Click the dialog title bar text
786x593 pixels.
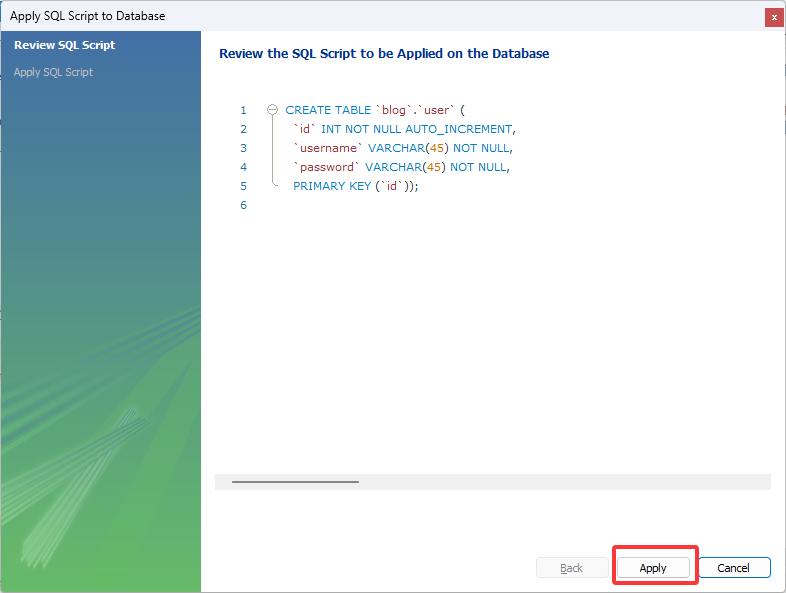(x=88, y=16)
